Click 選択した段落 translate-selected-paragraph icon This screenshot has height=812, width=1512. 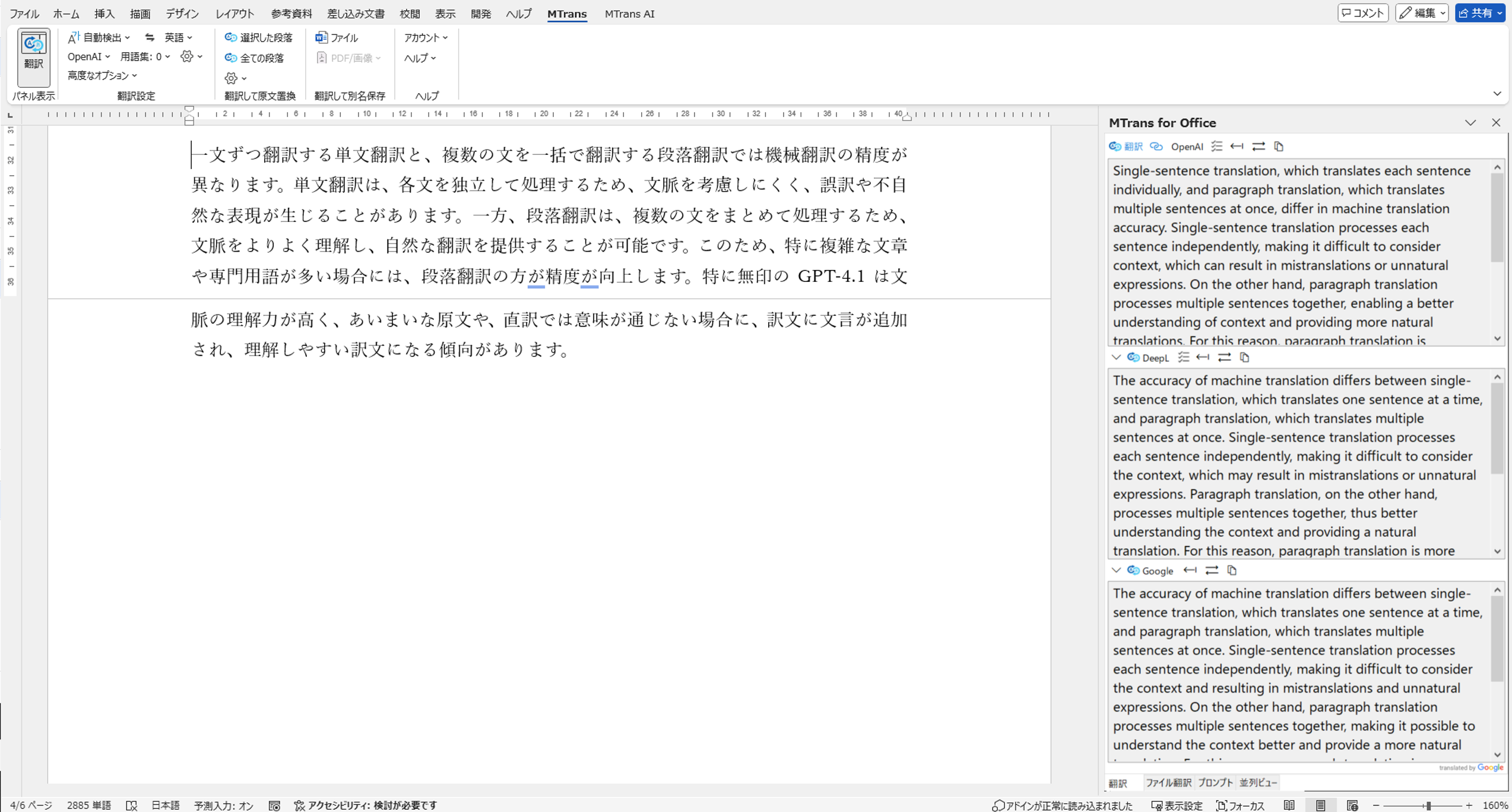(x=258, y=37)
